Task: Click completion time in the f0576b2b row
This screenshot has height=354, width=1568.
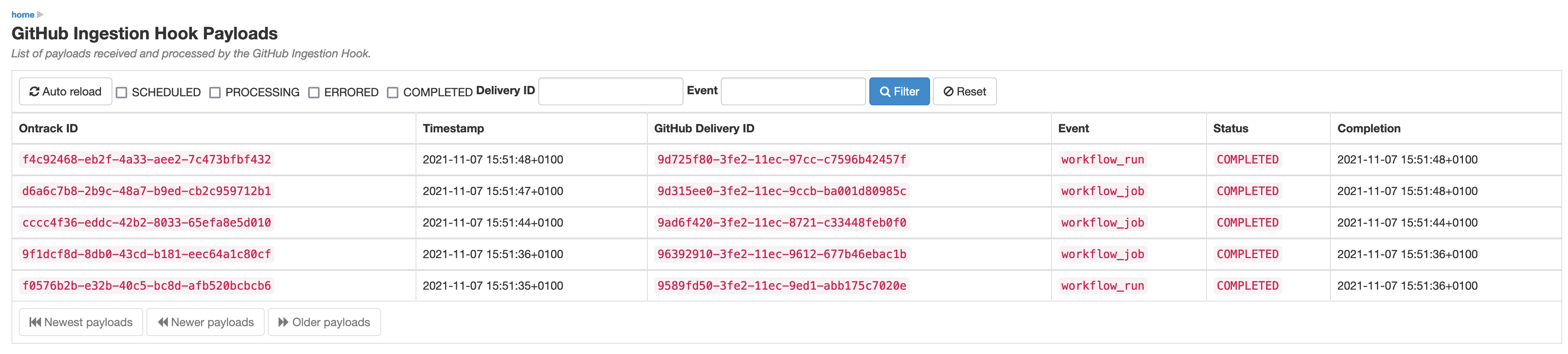Action: [x=1407, y=286]
